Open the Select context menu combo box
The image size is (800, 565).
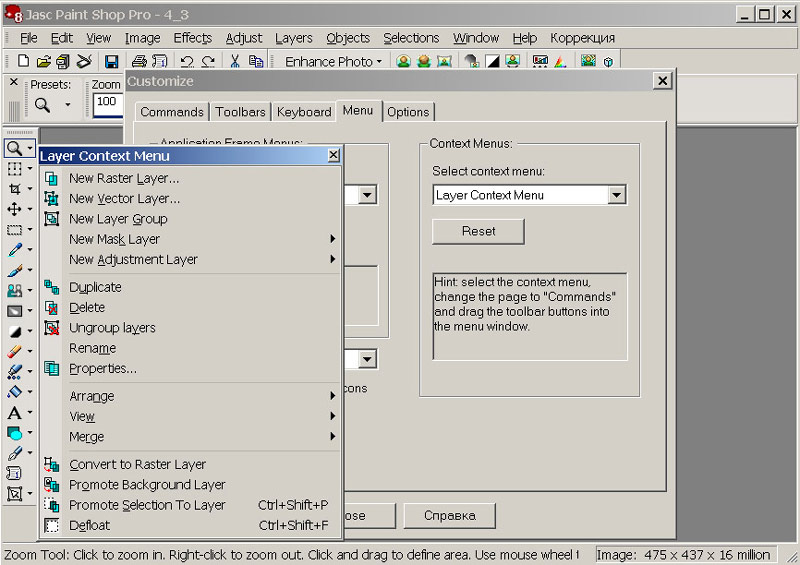click(530, 195)
